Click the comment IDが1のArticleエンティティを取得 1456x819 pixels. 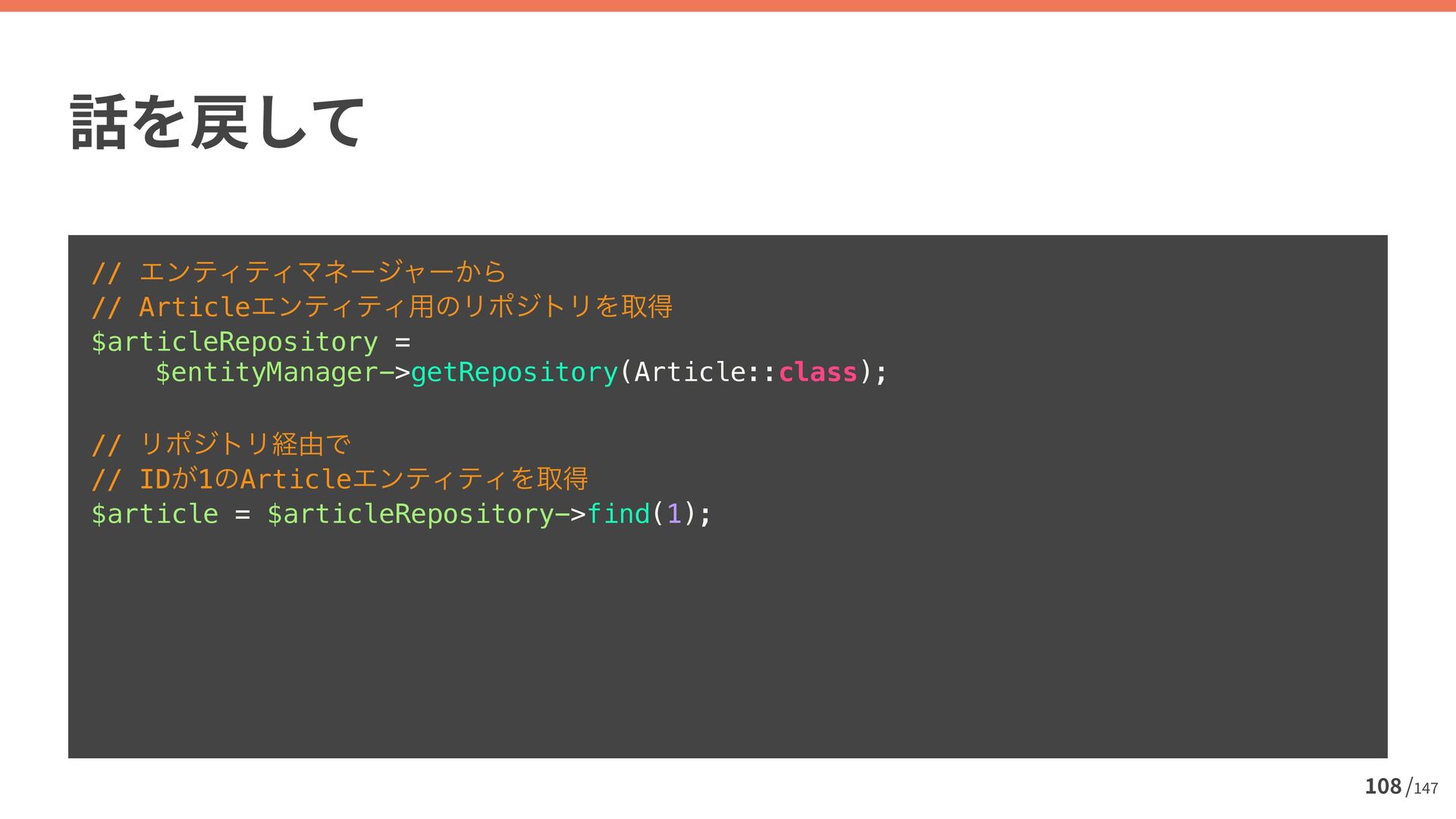tap(364, 479)
